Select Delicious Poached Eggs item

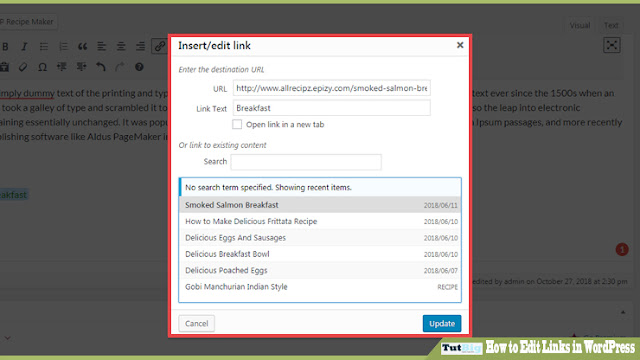click(320, 270)
